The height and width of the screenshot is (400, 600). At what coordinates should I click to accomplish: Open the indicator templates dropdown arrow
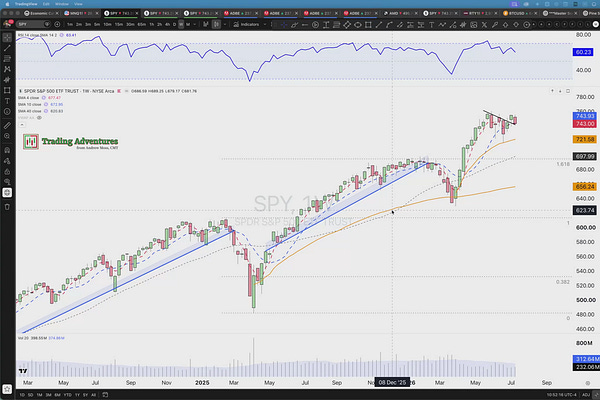coord(265,24)
